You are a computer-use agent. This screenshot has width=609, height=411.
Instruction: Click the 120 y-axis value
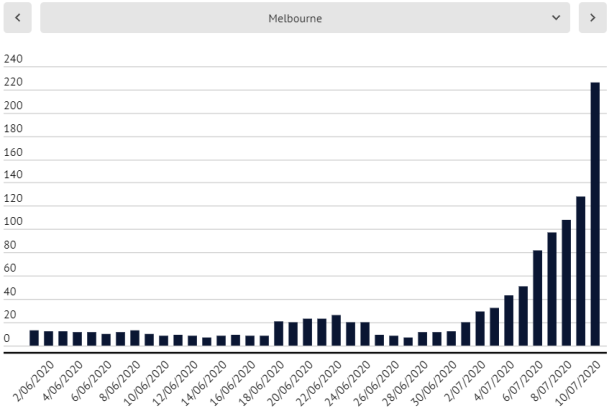[13, 199]
